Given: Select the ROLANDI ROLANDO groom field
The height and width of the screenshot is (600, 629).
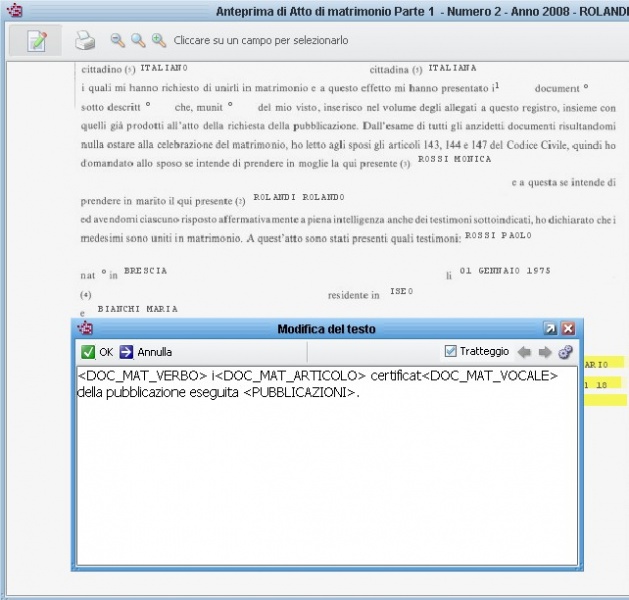Looking at the screenshot, I should click(299, 197).
